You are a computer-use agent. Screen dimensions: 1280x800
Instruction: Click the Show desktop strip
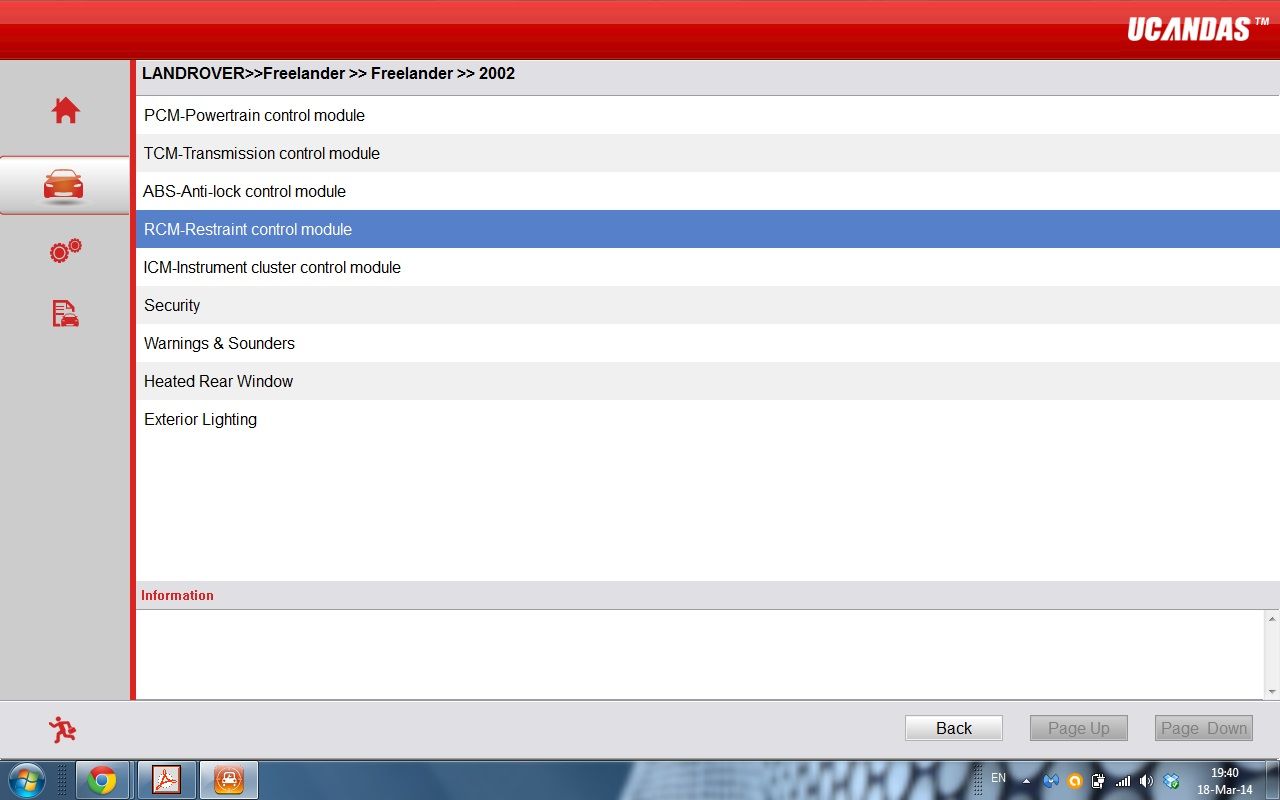[x=1273, y=780]
